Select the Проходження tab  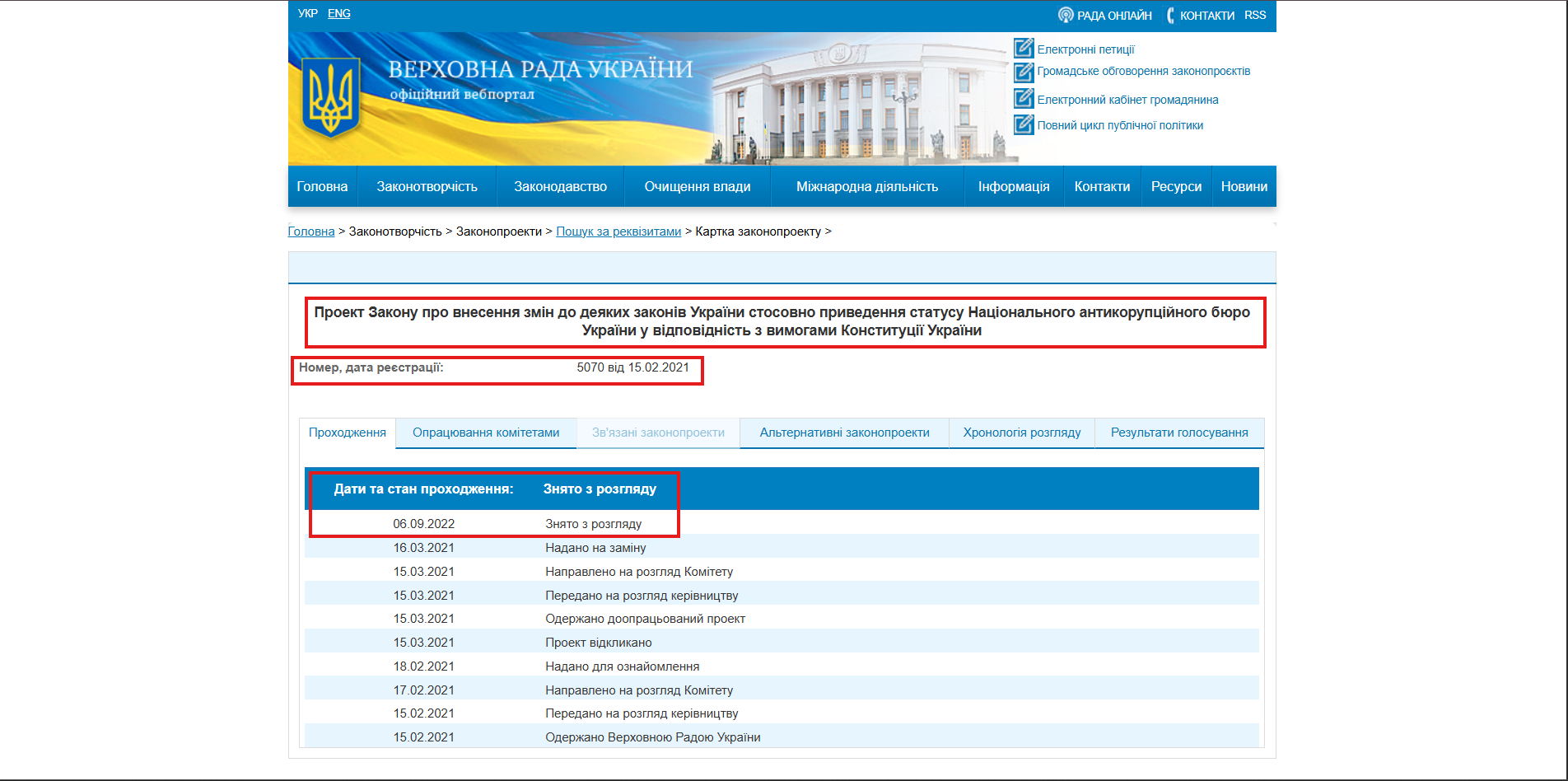coord(348,433)
